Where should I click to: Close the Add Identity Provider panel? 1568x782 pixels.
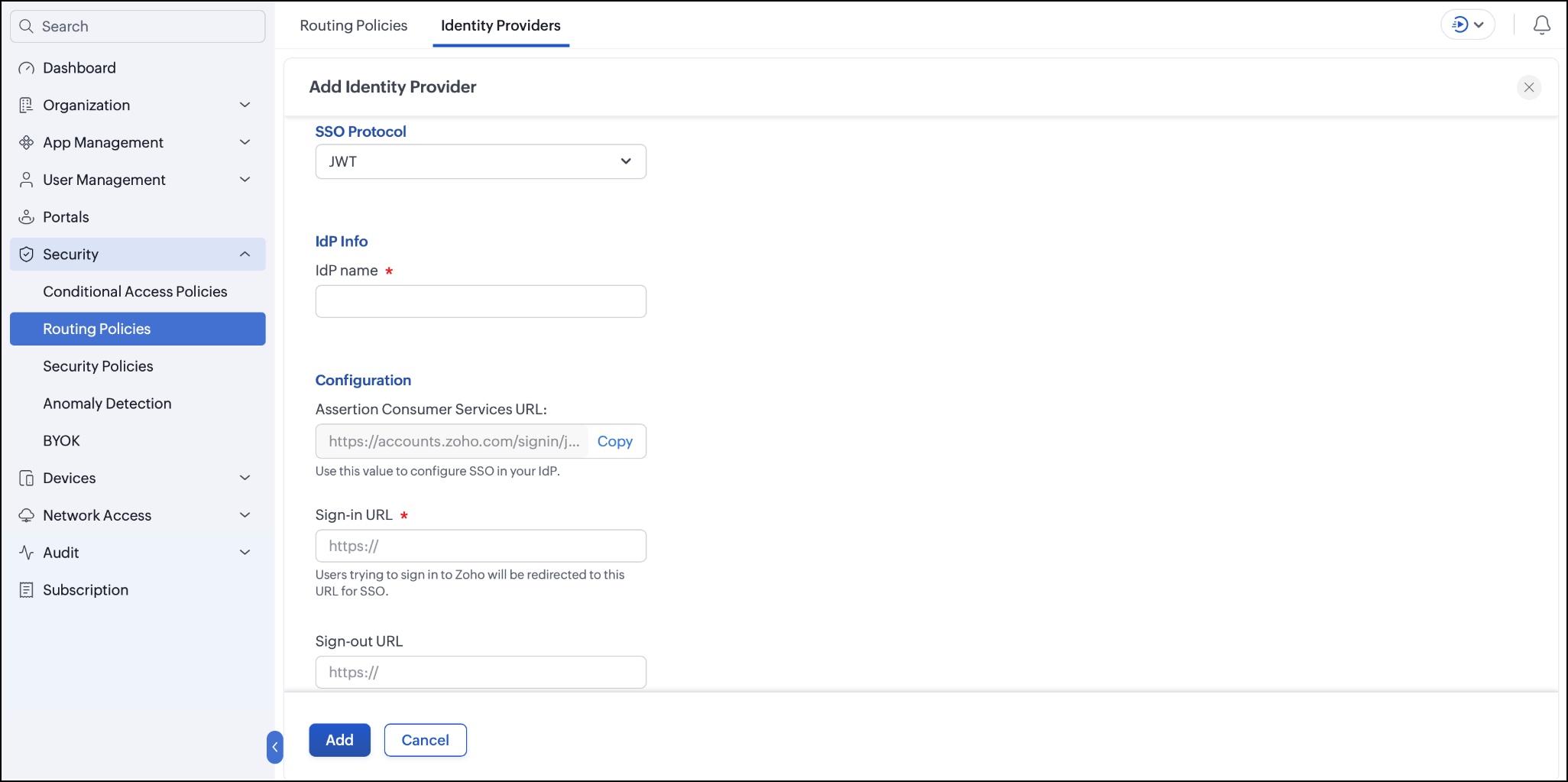click(1529, 87)
